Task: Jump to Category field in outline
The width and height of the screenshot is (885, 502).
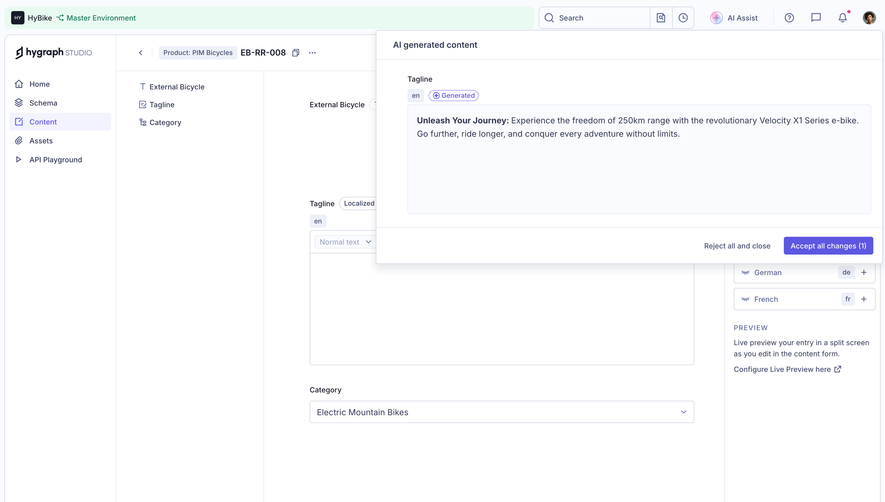Action: [x=160, y=123]
